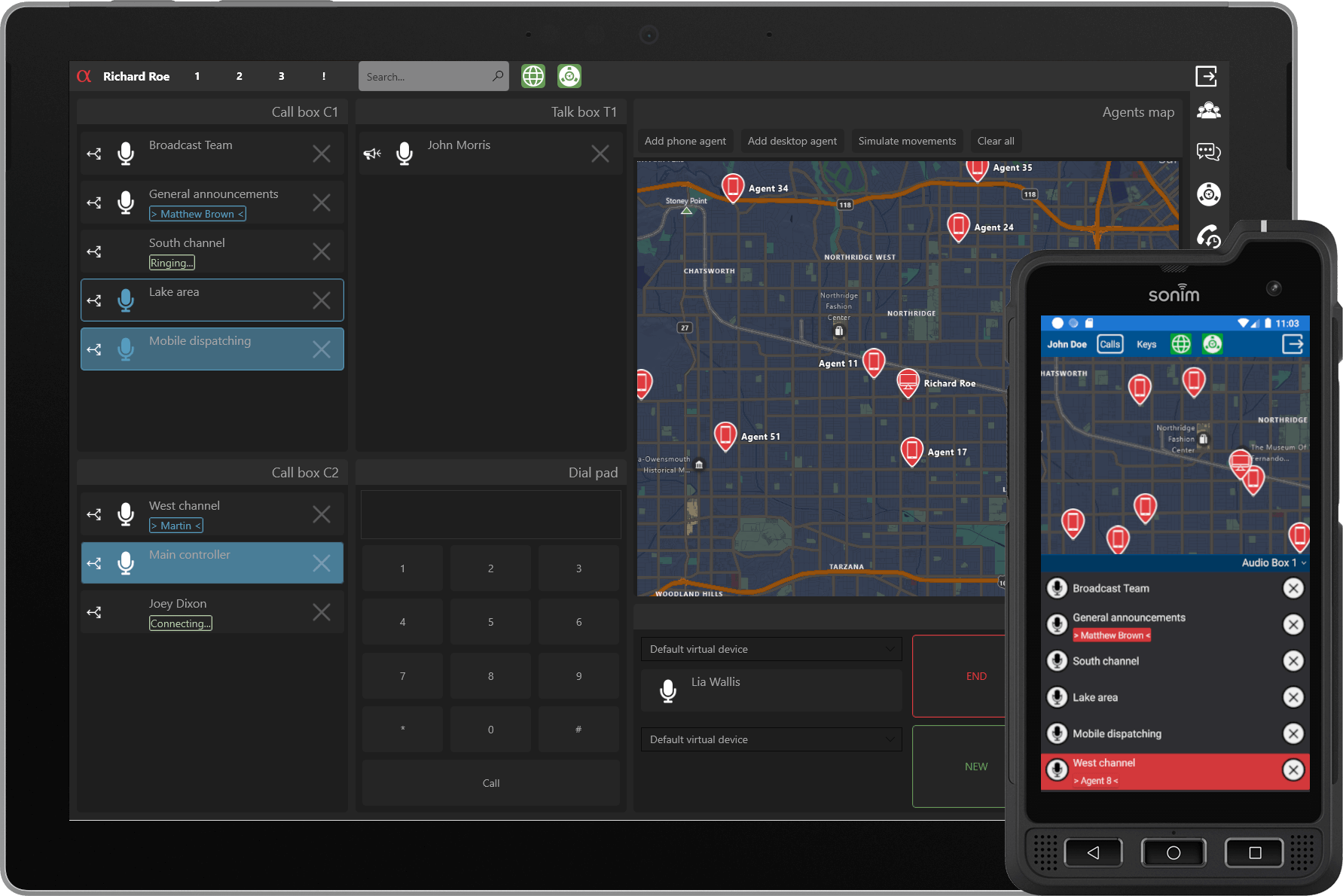The width and height of the screenshot is (1343, 896).
Task: Remove Lake area on the phone list
Action: 1293,697
